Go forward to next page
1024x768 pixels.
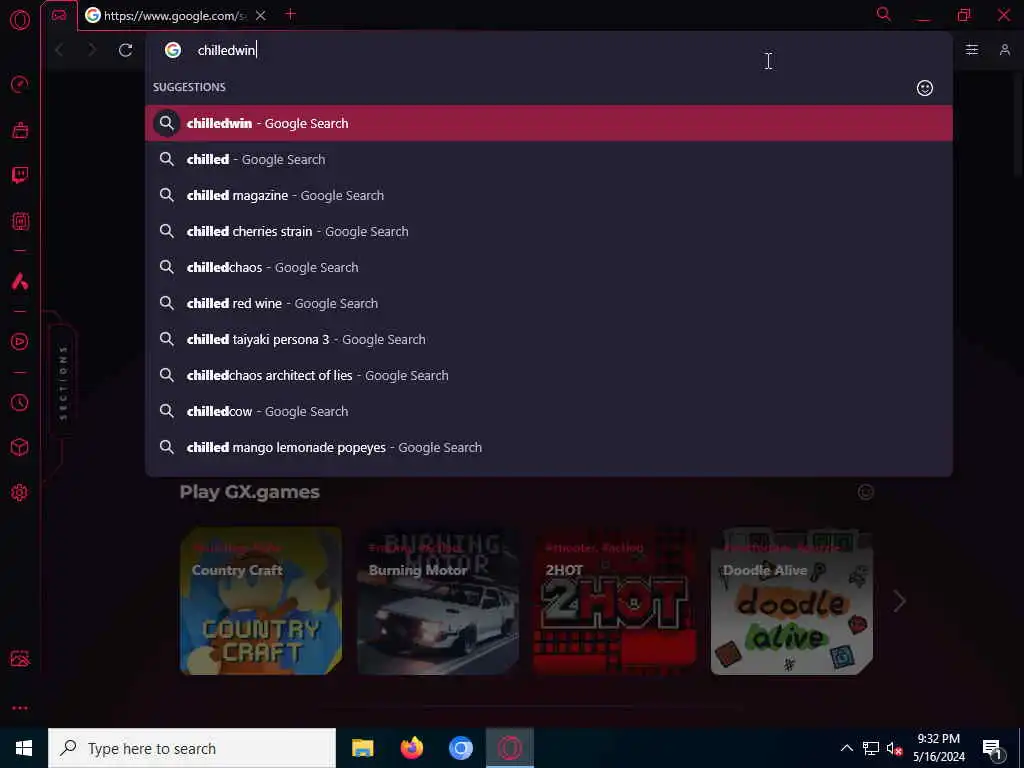pos(92,50)
